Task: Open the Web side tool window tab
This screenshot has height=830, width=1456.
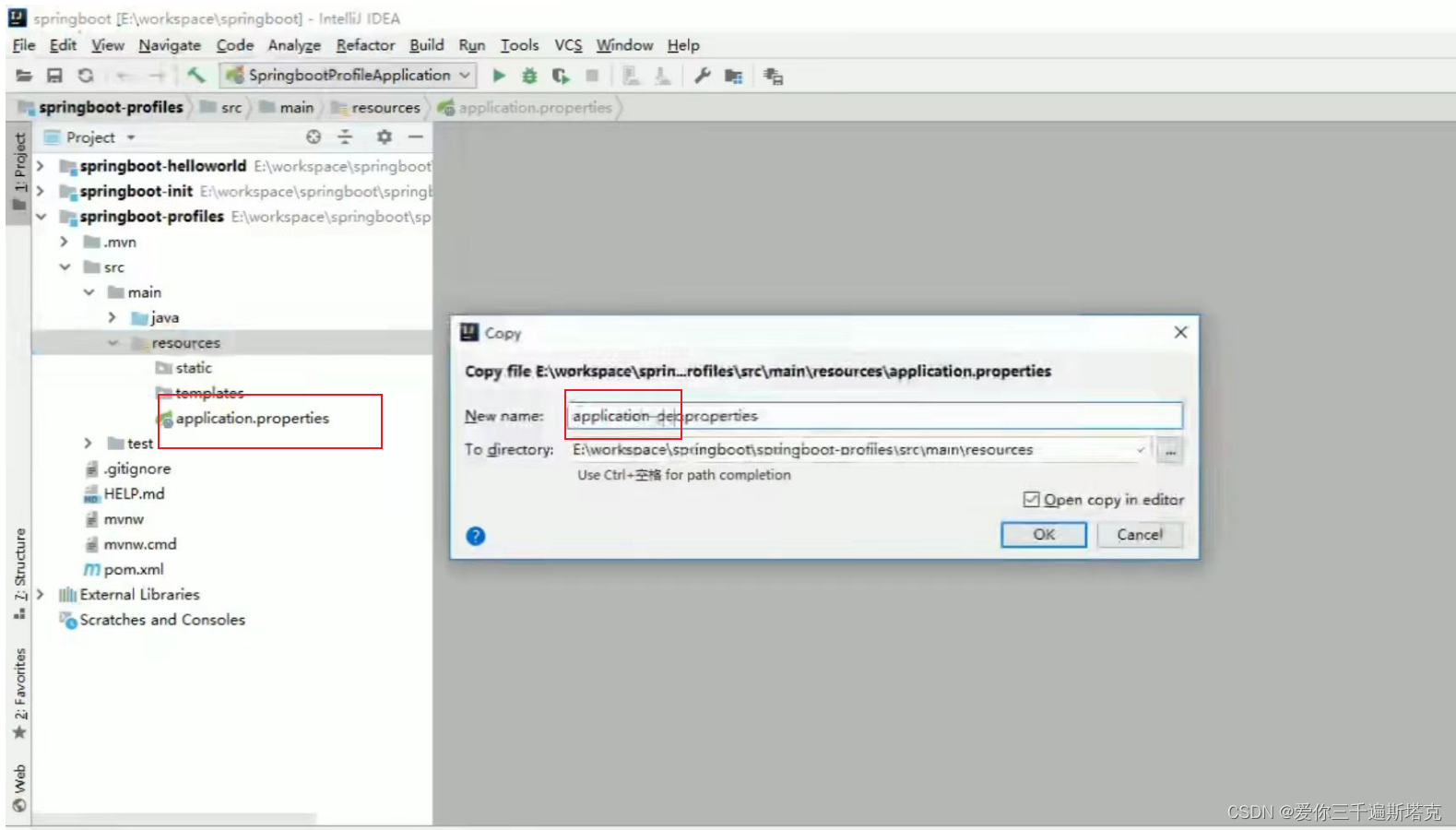Action: [19, 788]
